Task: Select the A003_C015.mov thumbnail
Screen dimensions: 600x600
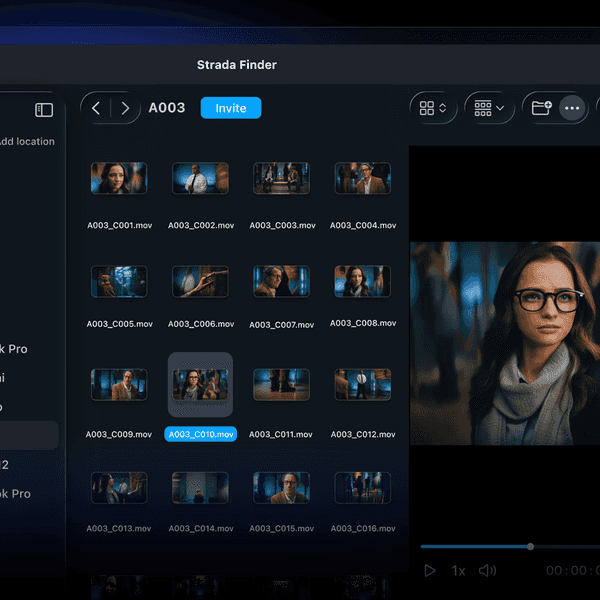Action: click(x=282, y=488)
